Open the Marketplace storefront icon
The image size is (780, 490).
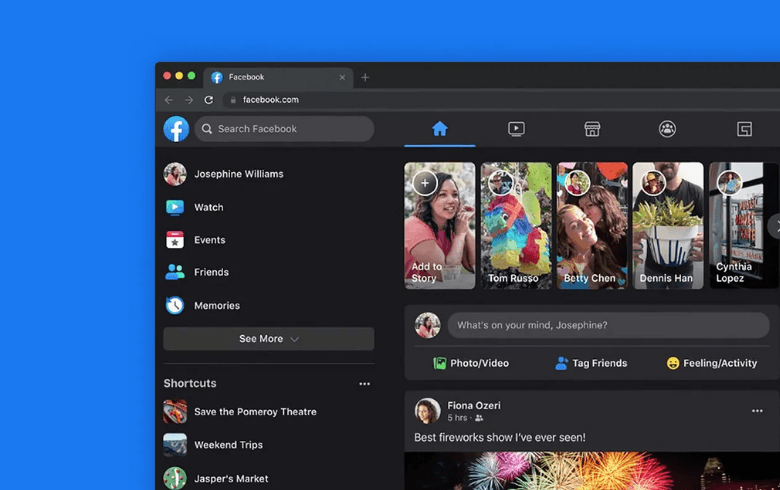coord(592,129)
